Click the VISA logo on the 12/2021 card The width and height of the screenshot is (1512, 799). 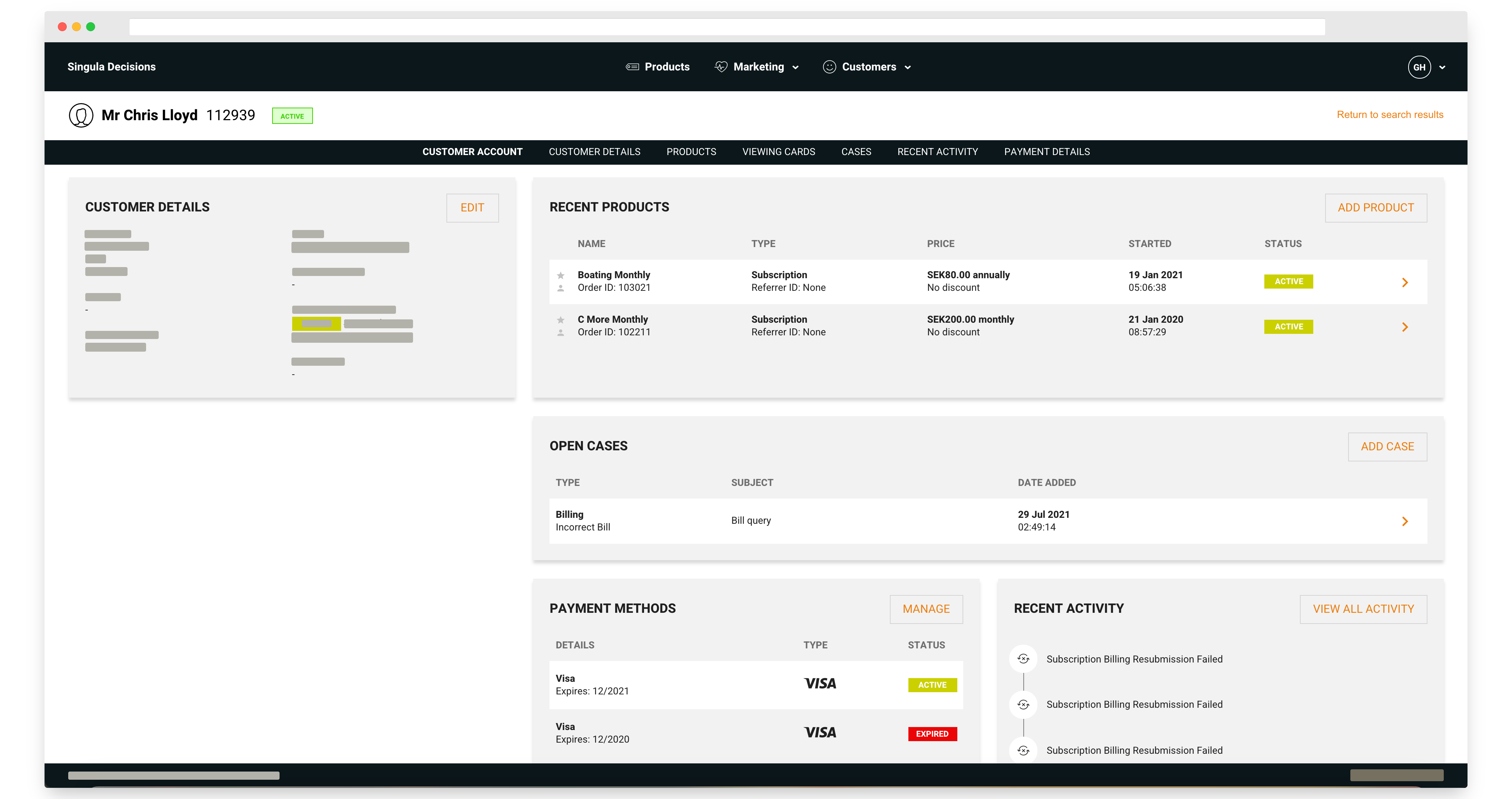(x=820, y=684)
